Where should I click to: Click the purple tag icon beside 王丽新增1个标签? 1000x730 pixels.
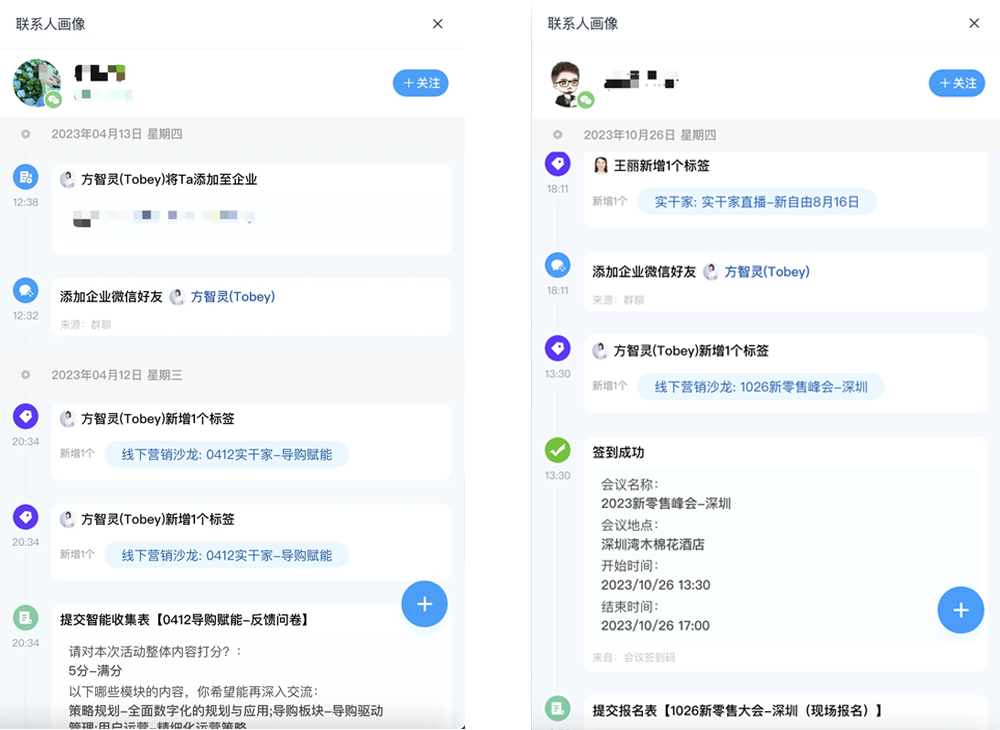[557, 163]
